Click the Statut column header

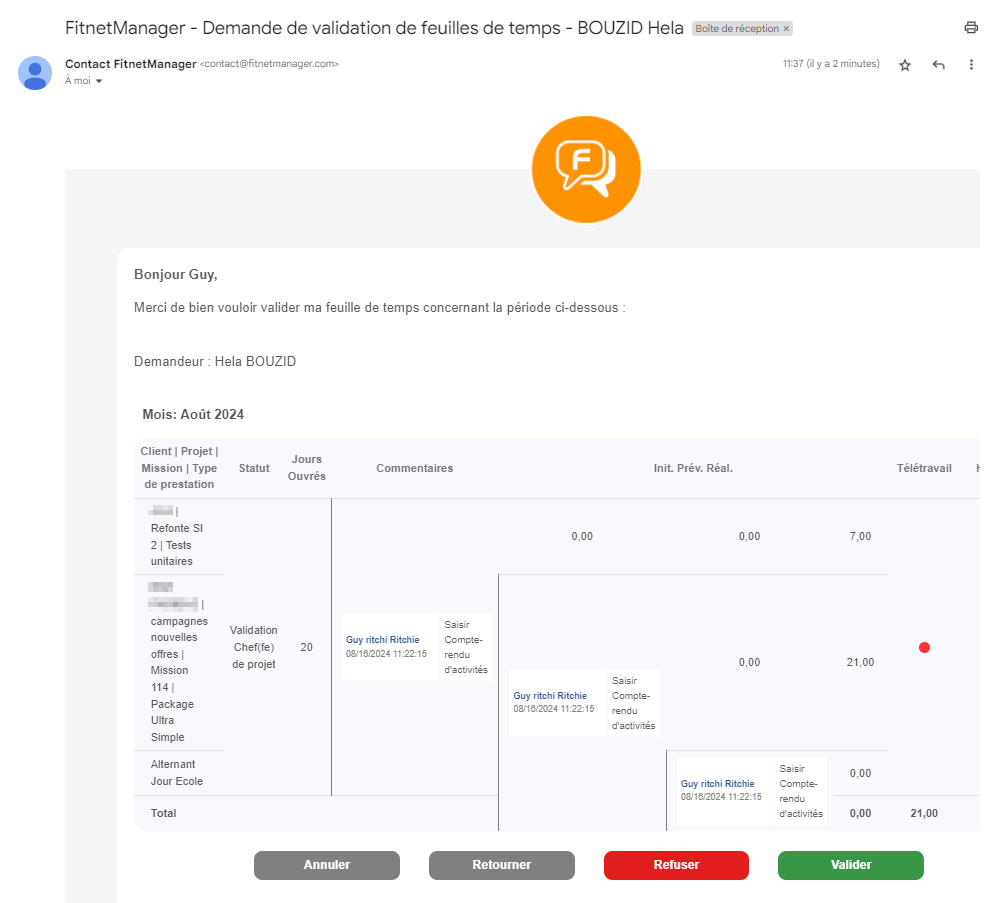[254, 468]
